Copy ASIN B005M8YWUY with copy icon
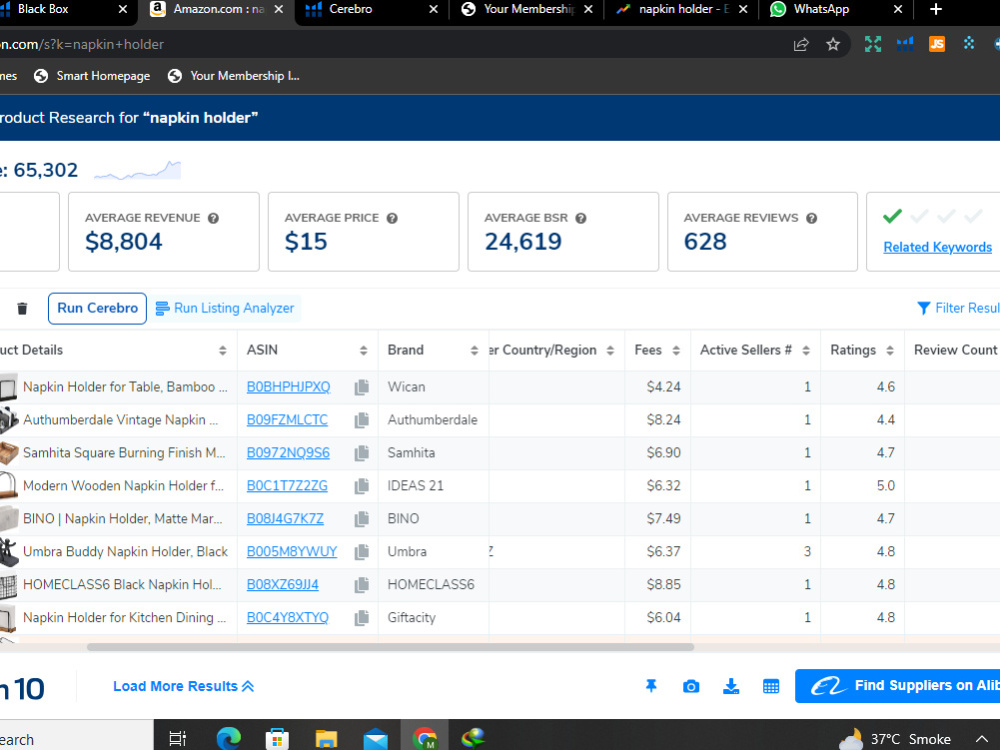 coord(362,552)
